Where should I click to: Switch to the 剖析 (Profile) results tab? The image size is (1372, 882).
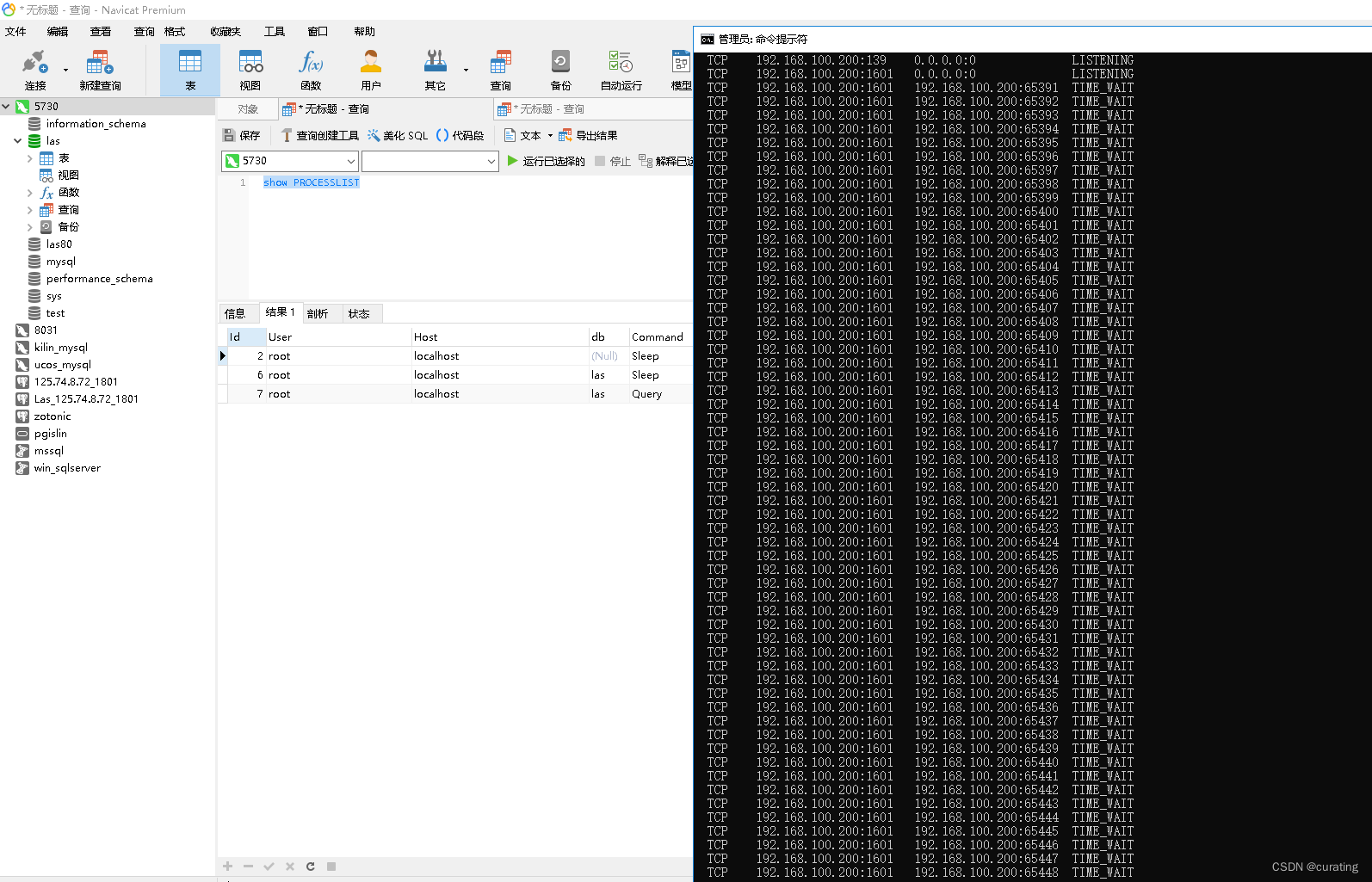[x=318, y=314]
